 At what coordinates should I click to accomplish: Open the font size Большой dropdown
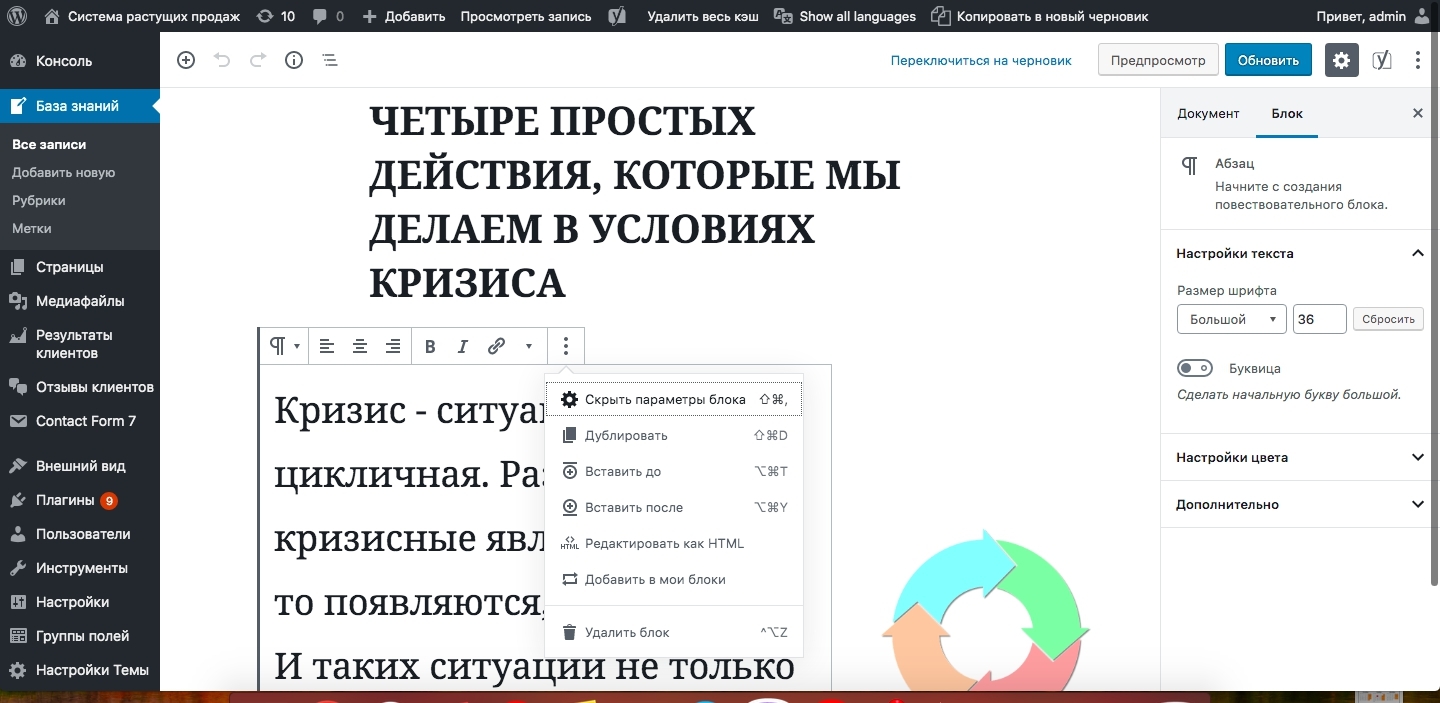click(x=1231, y=319)
